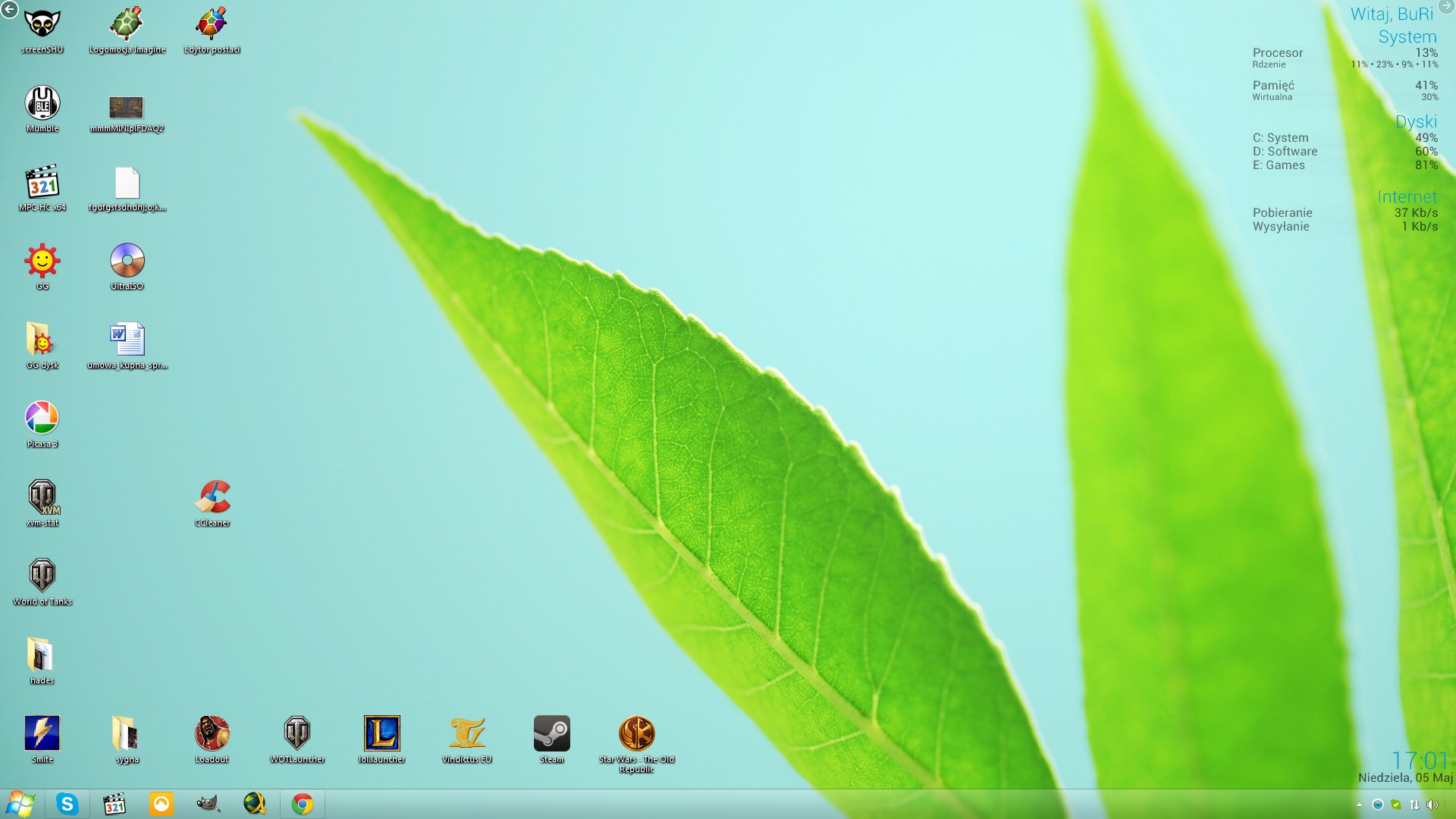Click the Skype status tray icon
This screenshot has height=819, width=1456.
1395,805
